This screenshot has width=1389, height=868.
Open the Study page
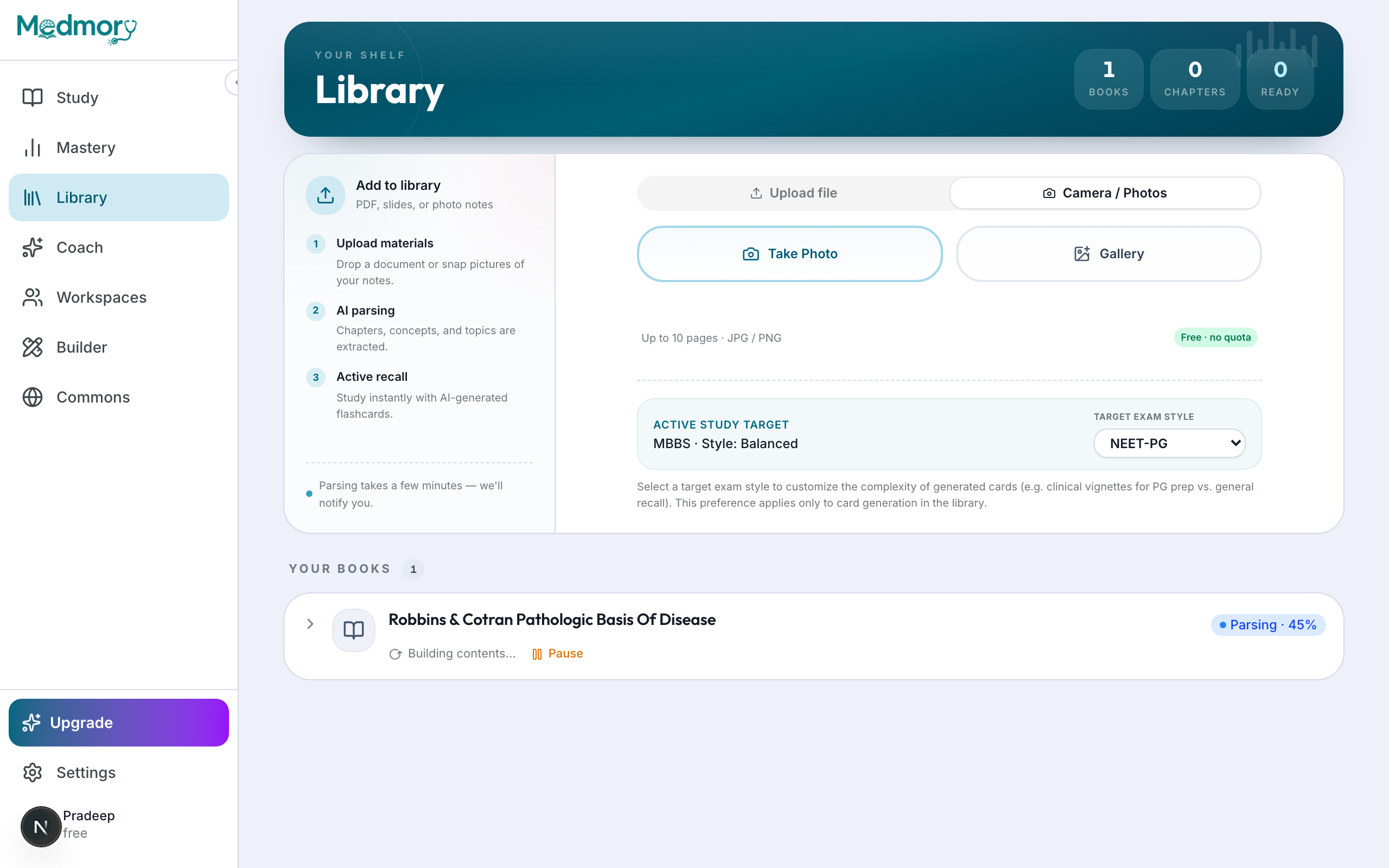[x=119, y=98]
